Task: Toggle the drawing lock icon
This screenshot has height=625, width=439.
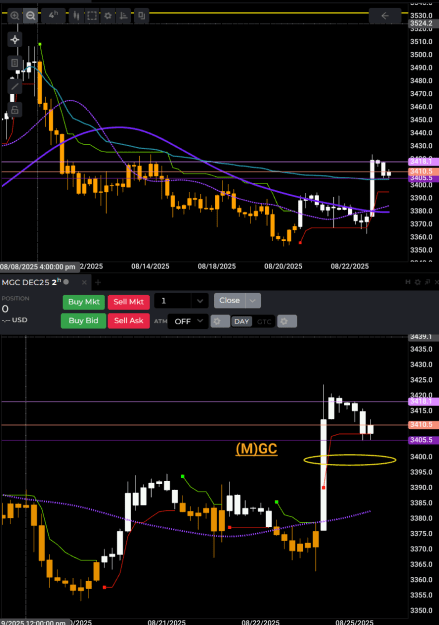Action: (x=15, y=110)
